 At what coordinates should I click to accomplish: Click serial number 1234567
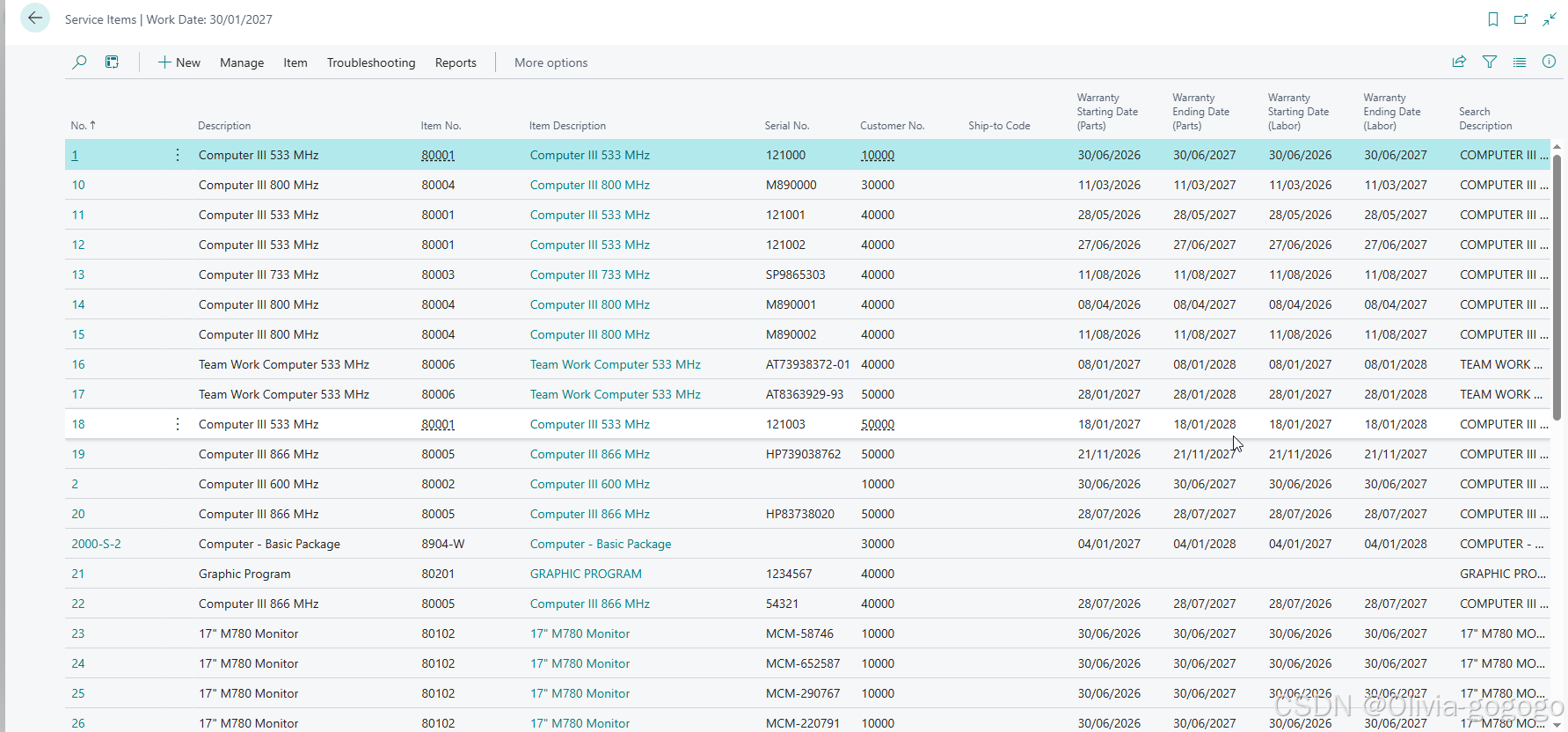pyautogui.click(x=789, y=574)
